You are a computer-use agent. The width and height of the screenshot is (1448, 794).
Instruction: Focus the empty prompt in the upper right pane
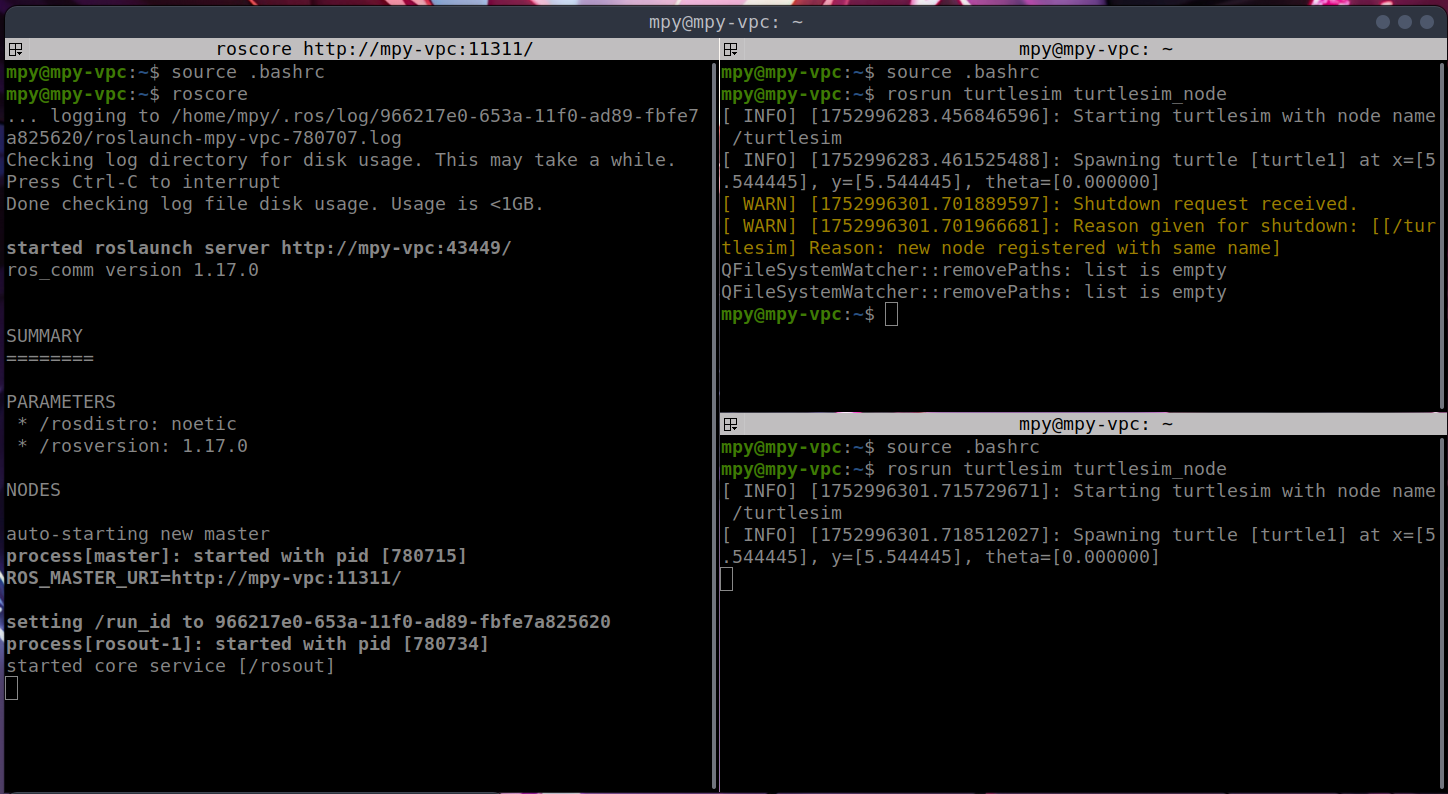pos(891,315)
